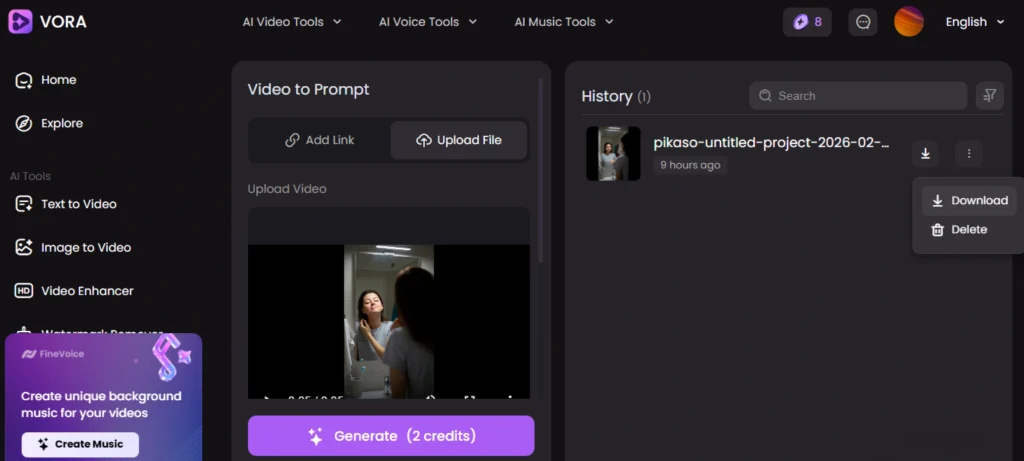Viewport: 1024px width, 461px height.
Task: Click the FineVoice banner logo
Action: [x=52, y=355]
